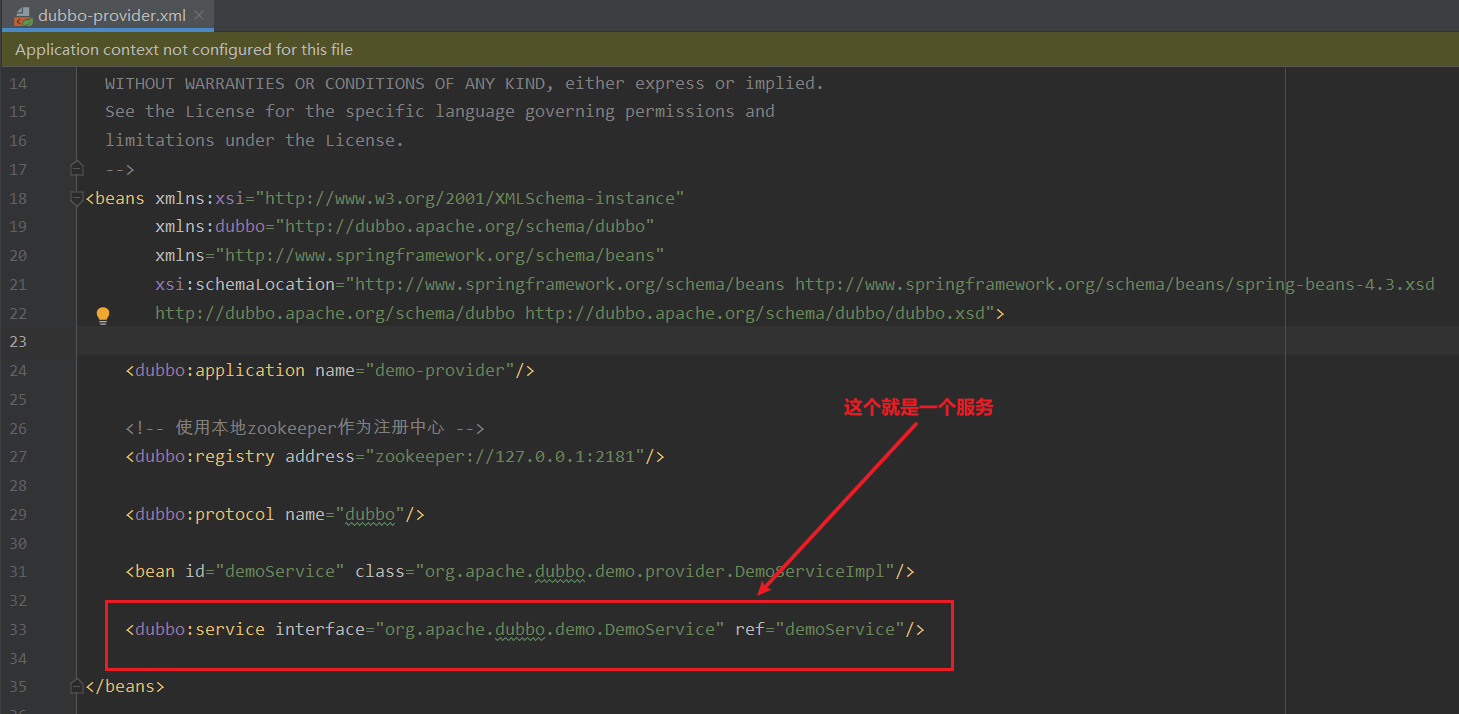1459x714 pixels.
Task: Click the XML file icon on tab
Action: [x=21, y=15]
